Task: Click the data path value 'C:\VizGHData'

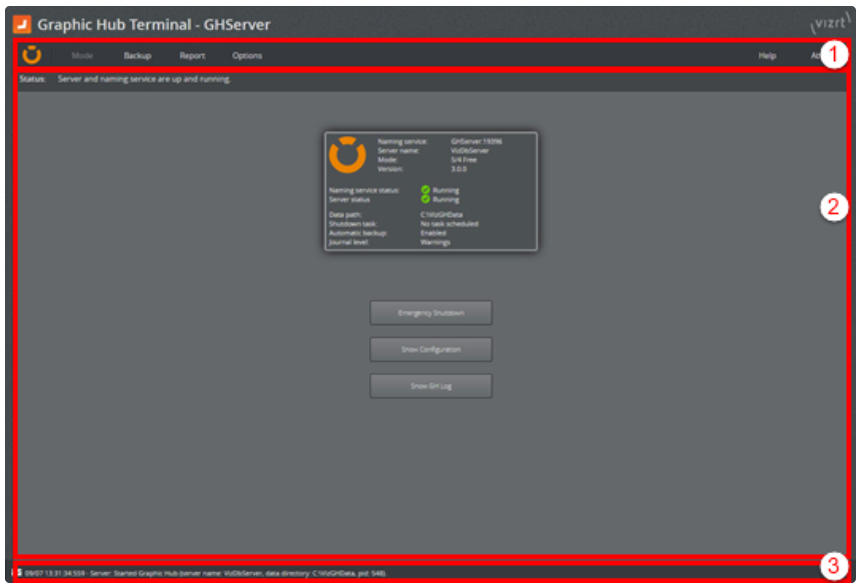Action: click(x=441, y=215)
